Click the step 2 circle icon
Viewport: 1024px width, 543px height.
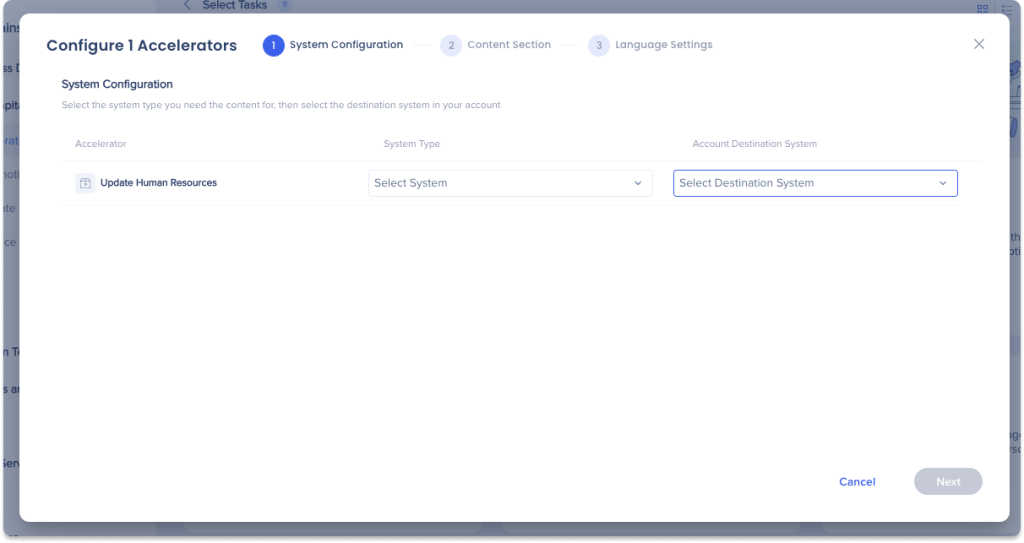point(451,45)
